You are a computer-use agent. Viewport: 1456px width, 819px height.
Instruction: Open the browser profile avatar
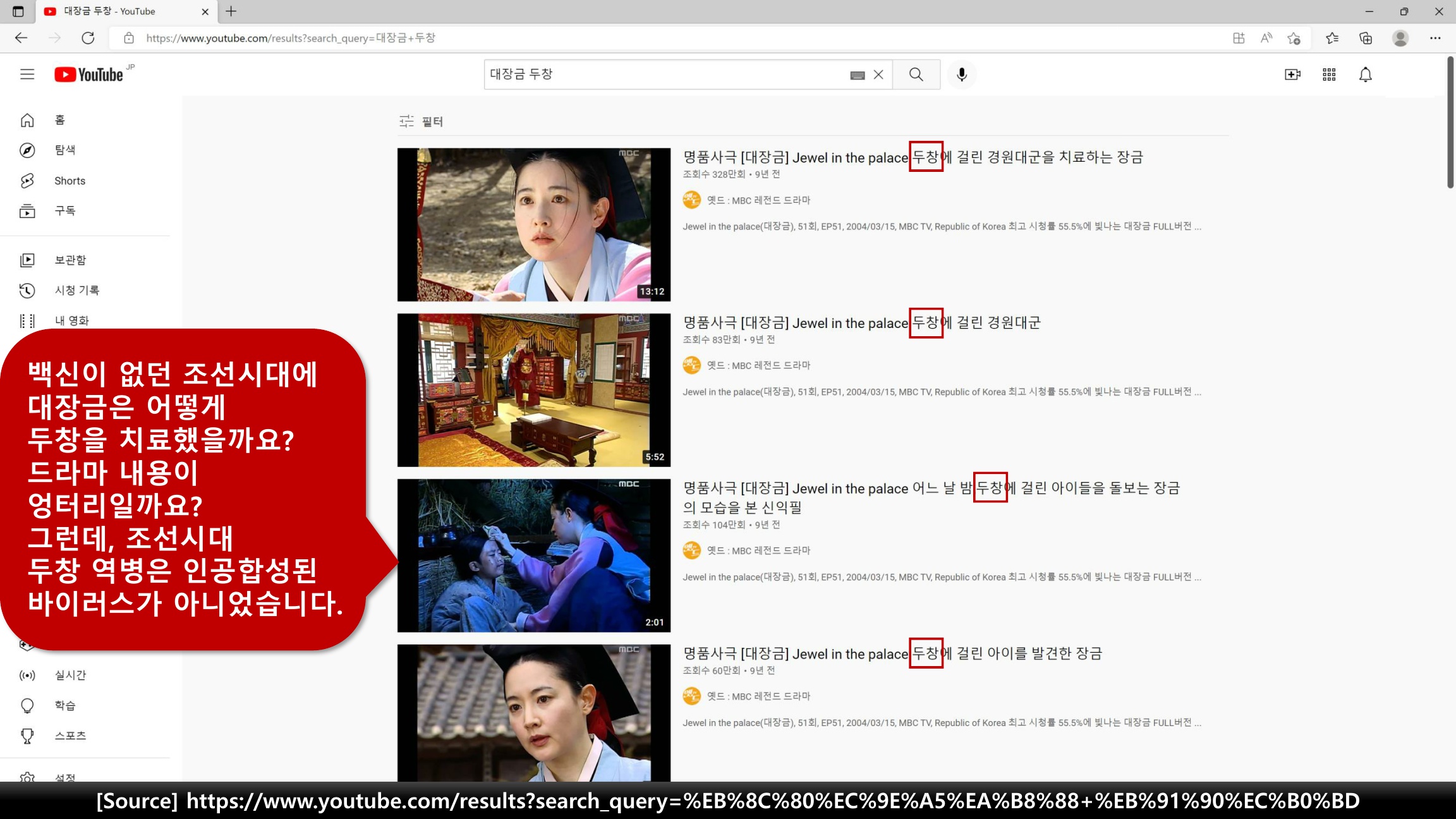1400,38
